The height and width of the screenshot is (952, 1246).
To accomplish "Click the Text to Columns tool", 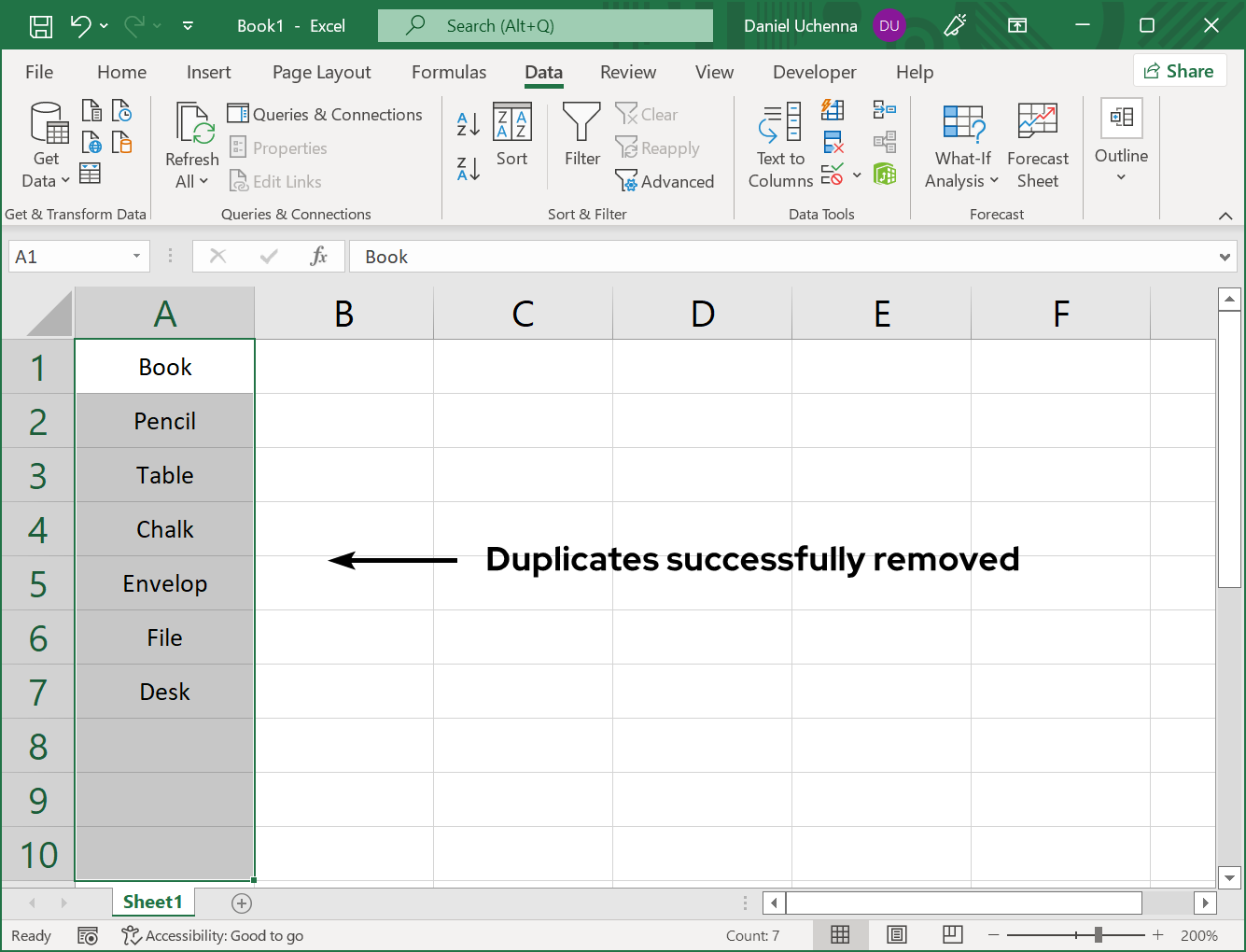I will [x=780, y=145].
